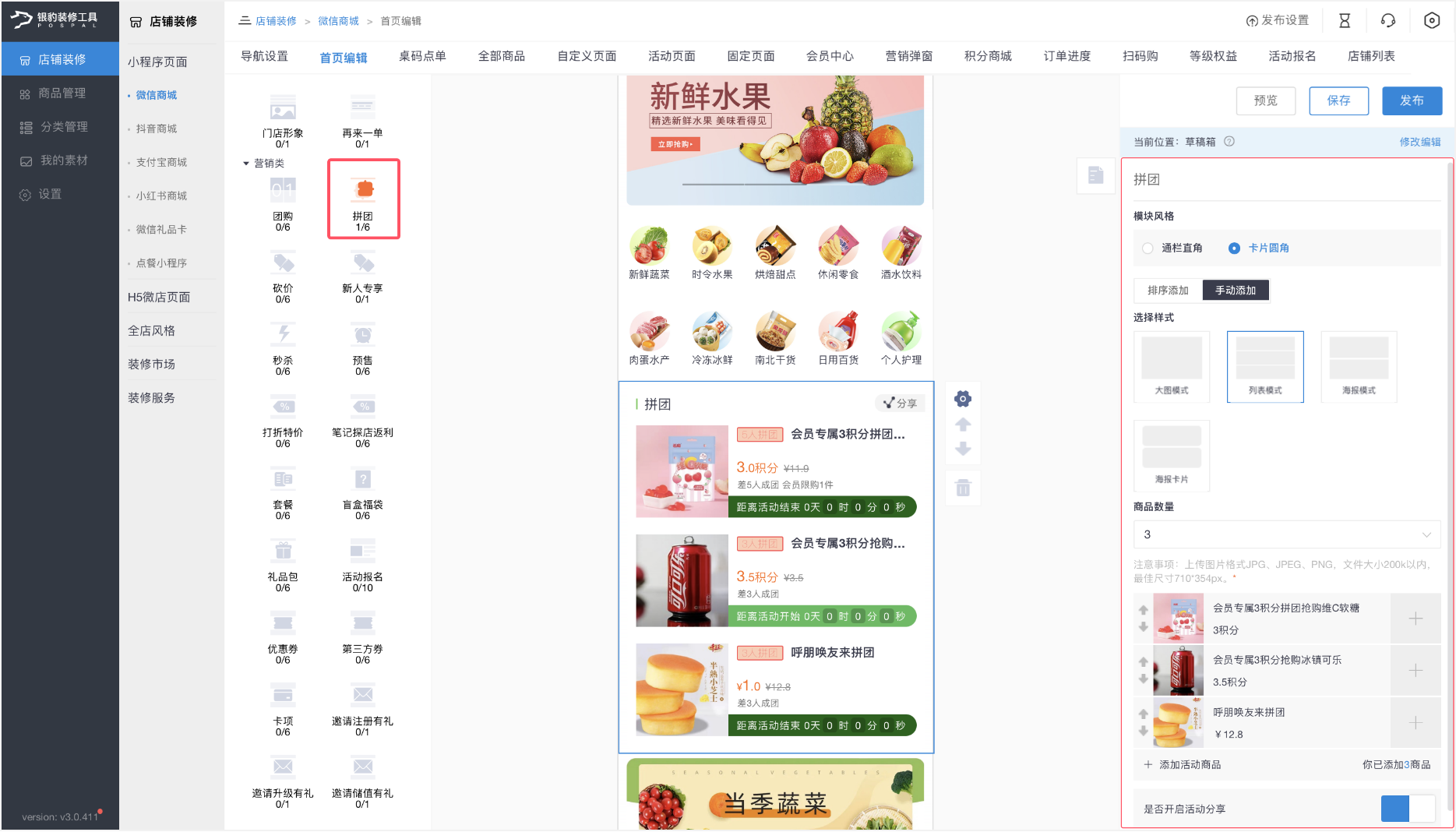Choose the 大图模式 style thumbnail
1456x832 pixels.
[1171, 366]
